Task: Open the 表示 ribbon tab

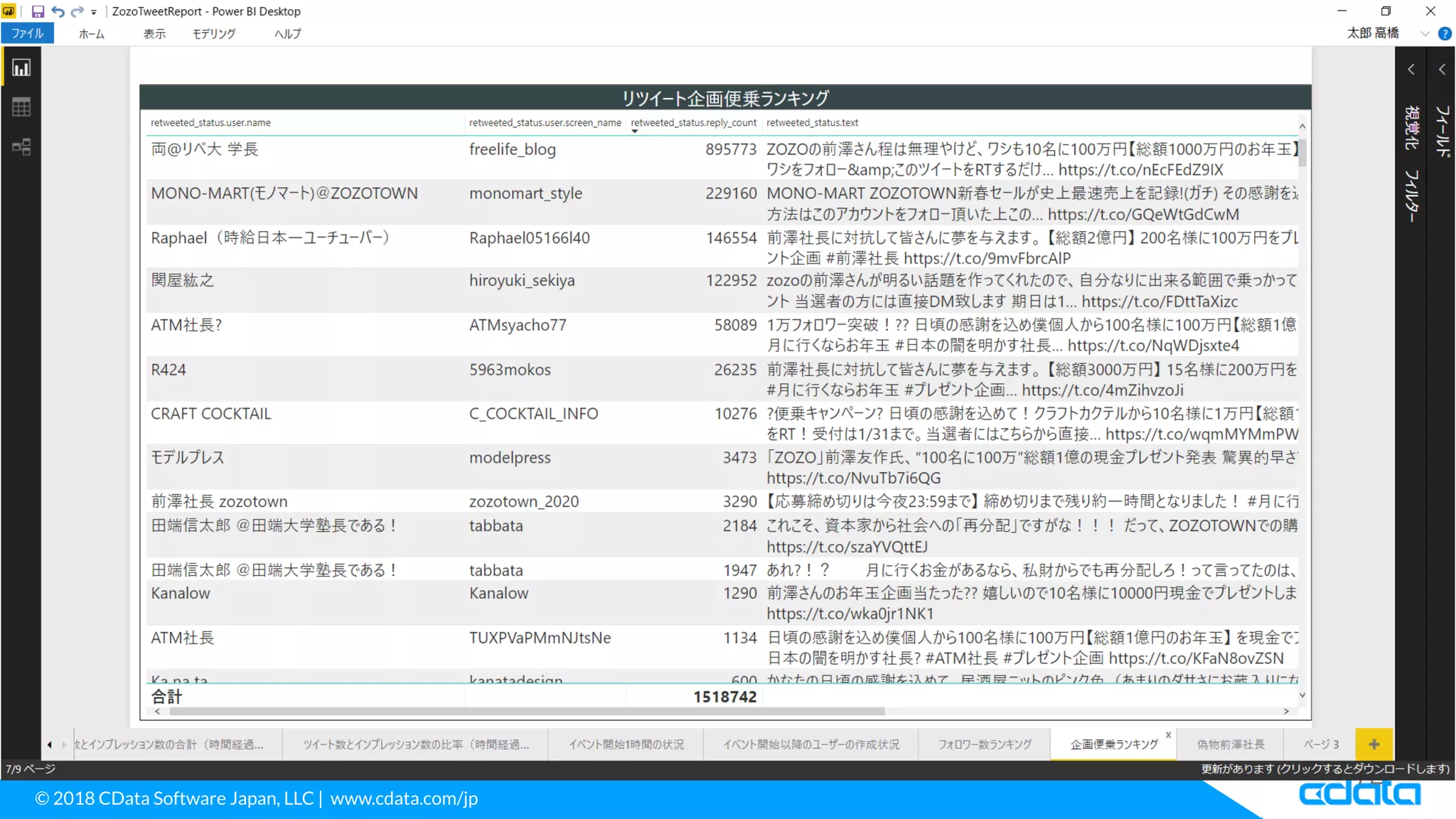Action: pos(154,33)
